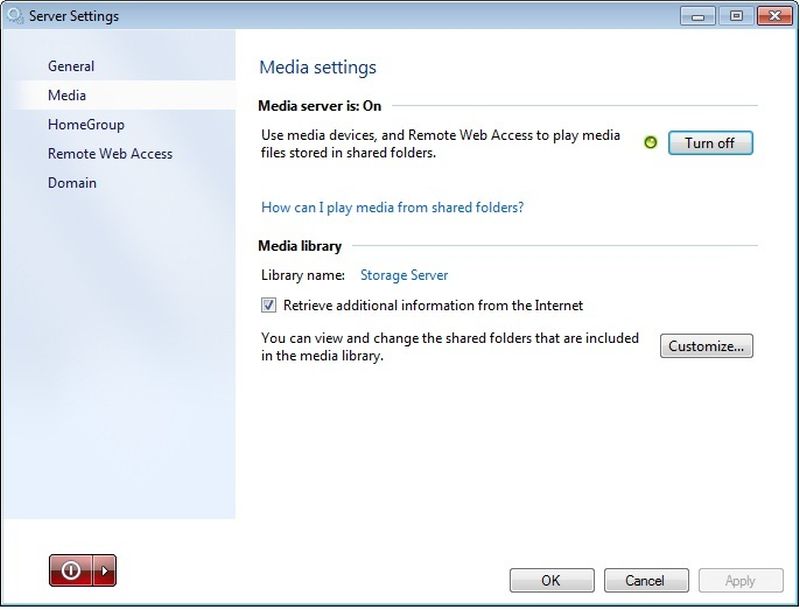The image size is (800, 610).
Task: Go to Remote Web Access settings
Action: click(110, 154)
